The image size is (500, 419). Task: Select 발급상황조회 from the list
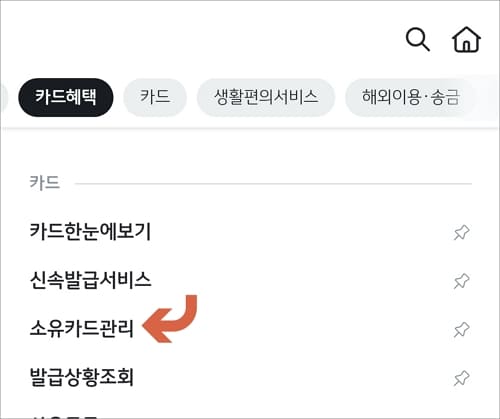pyautogui.click(x=82, y=377)
